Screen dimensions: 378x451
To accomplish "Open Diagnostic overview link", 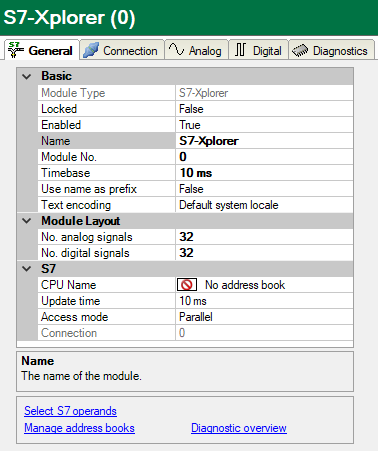I will pos(239,428).
